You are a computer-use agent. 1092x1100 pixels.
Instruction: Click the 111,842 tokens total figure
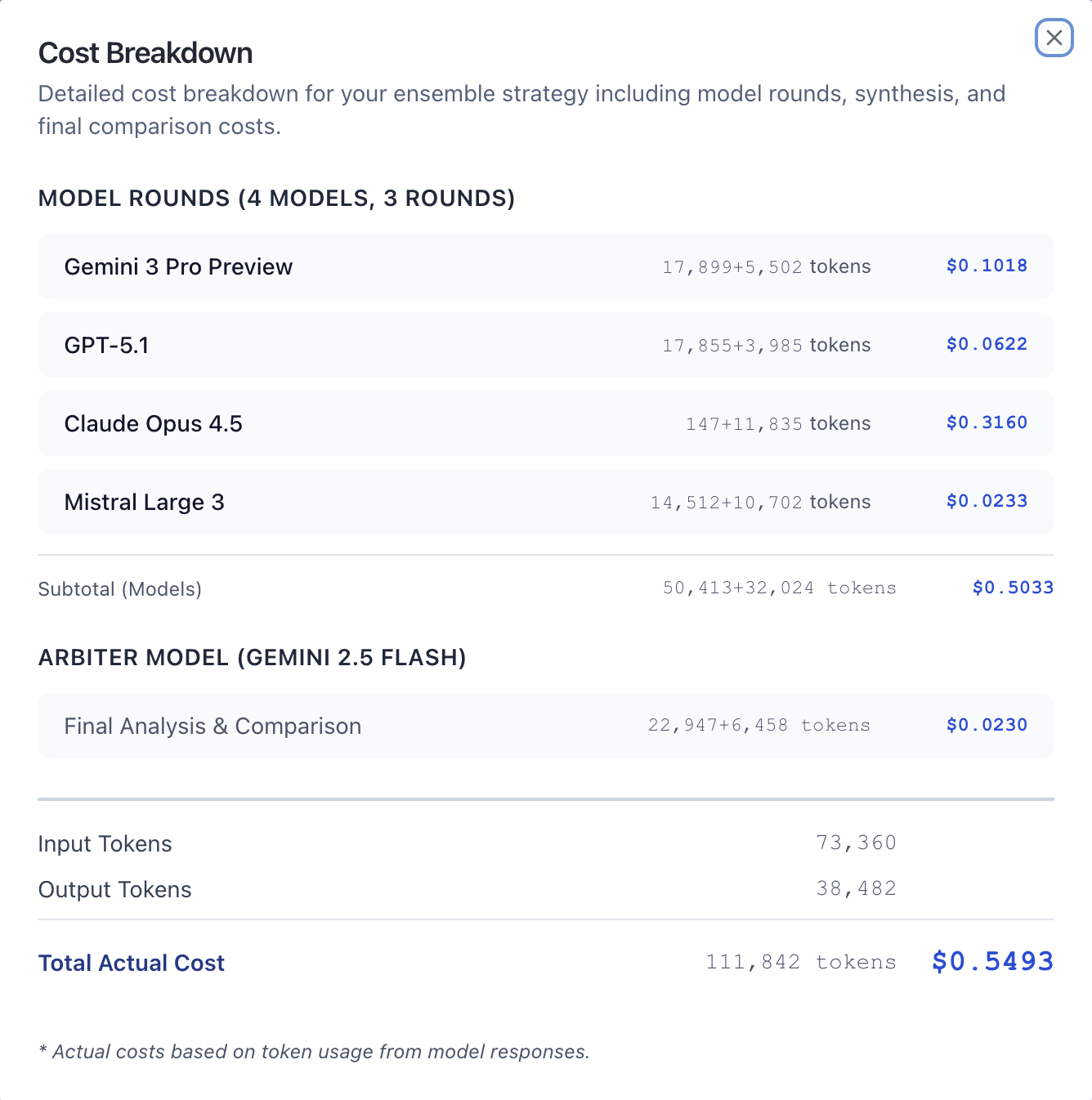[800, 962]
